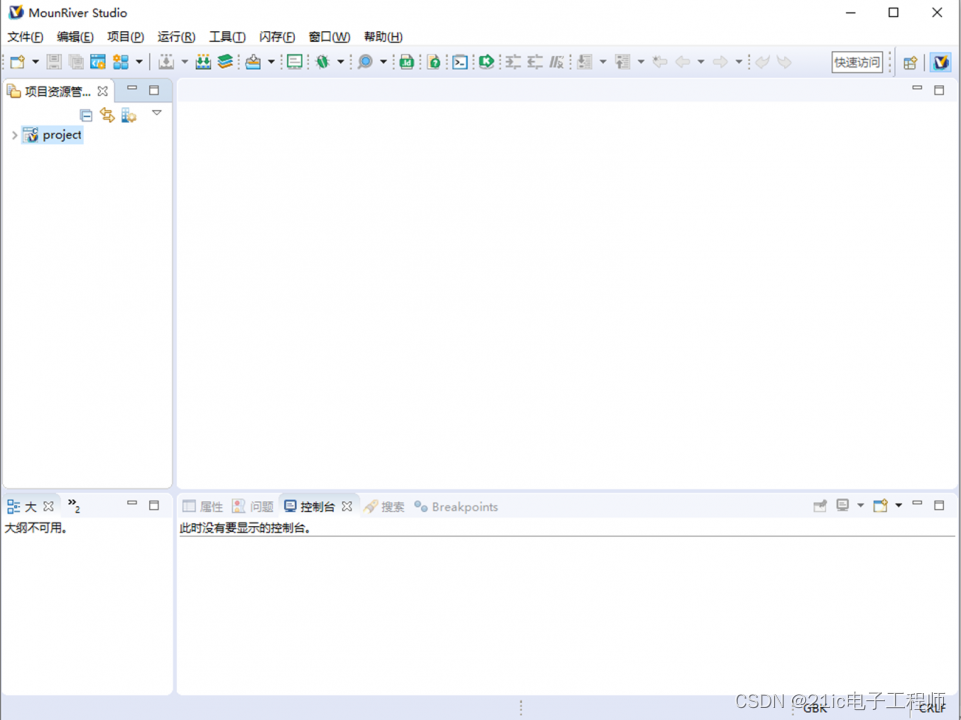Click the New project toolbar icon

pyautogui.click(x=18, y=62)
